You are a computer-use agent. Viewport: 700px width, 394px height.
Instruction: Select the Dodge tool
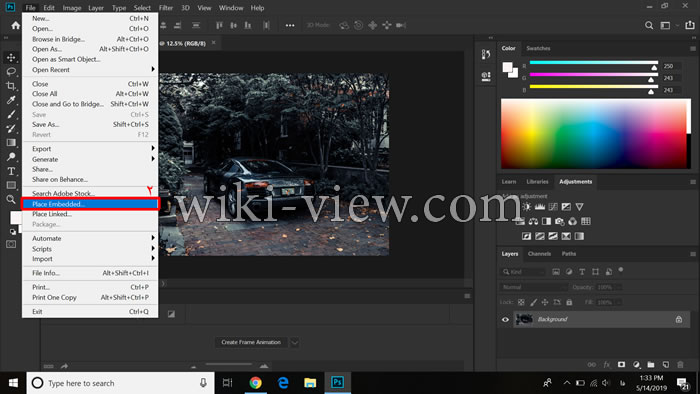coord(11,157)
